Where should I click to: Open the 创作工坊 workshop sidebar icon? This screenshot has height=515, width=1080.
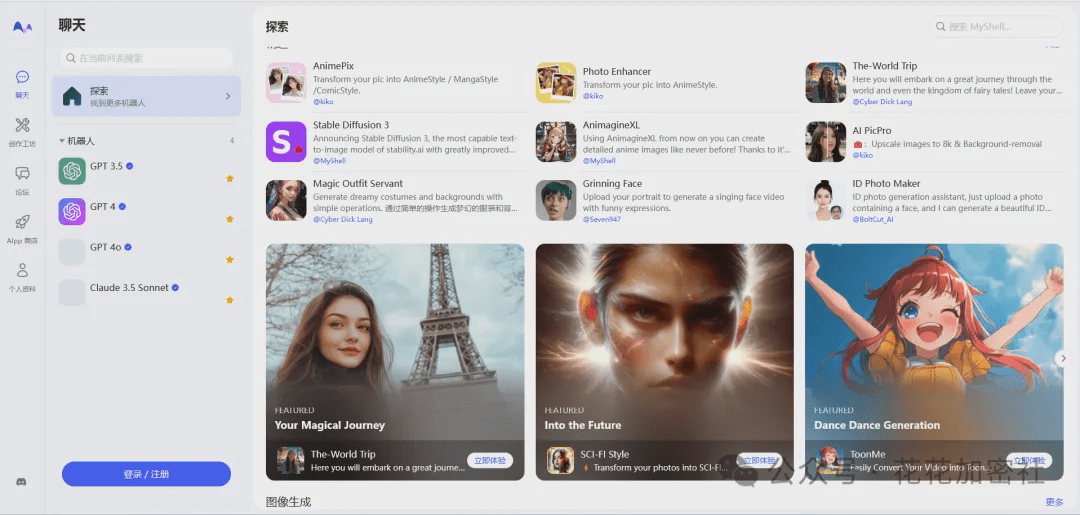[x=23, y=125]
